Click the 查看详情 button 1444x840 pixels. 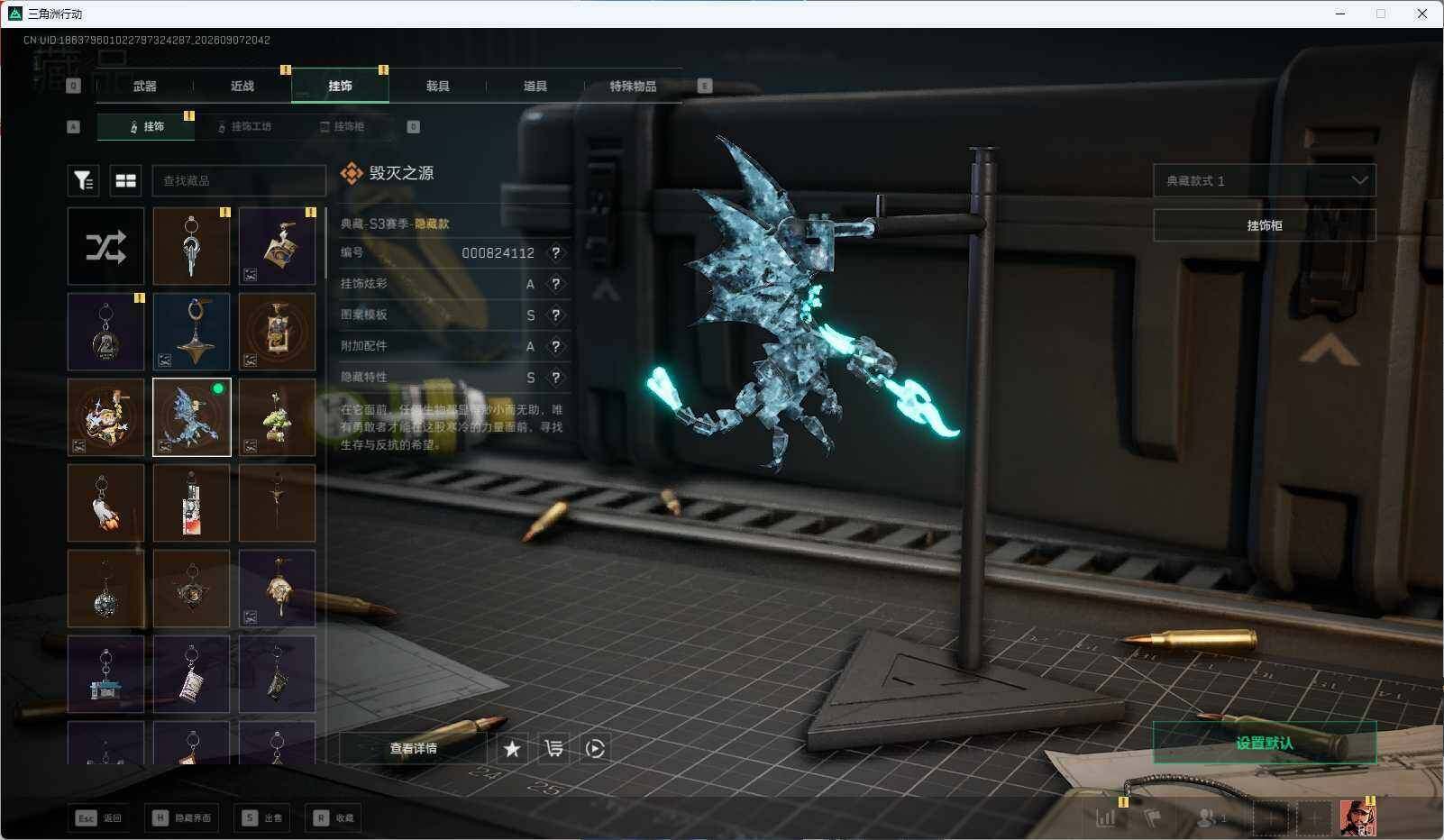tap(413, 748)
